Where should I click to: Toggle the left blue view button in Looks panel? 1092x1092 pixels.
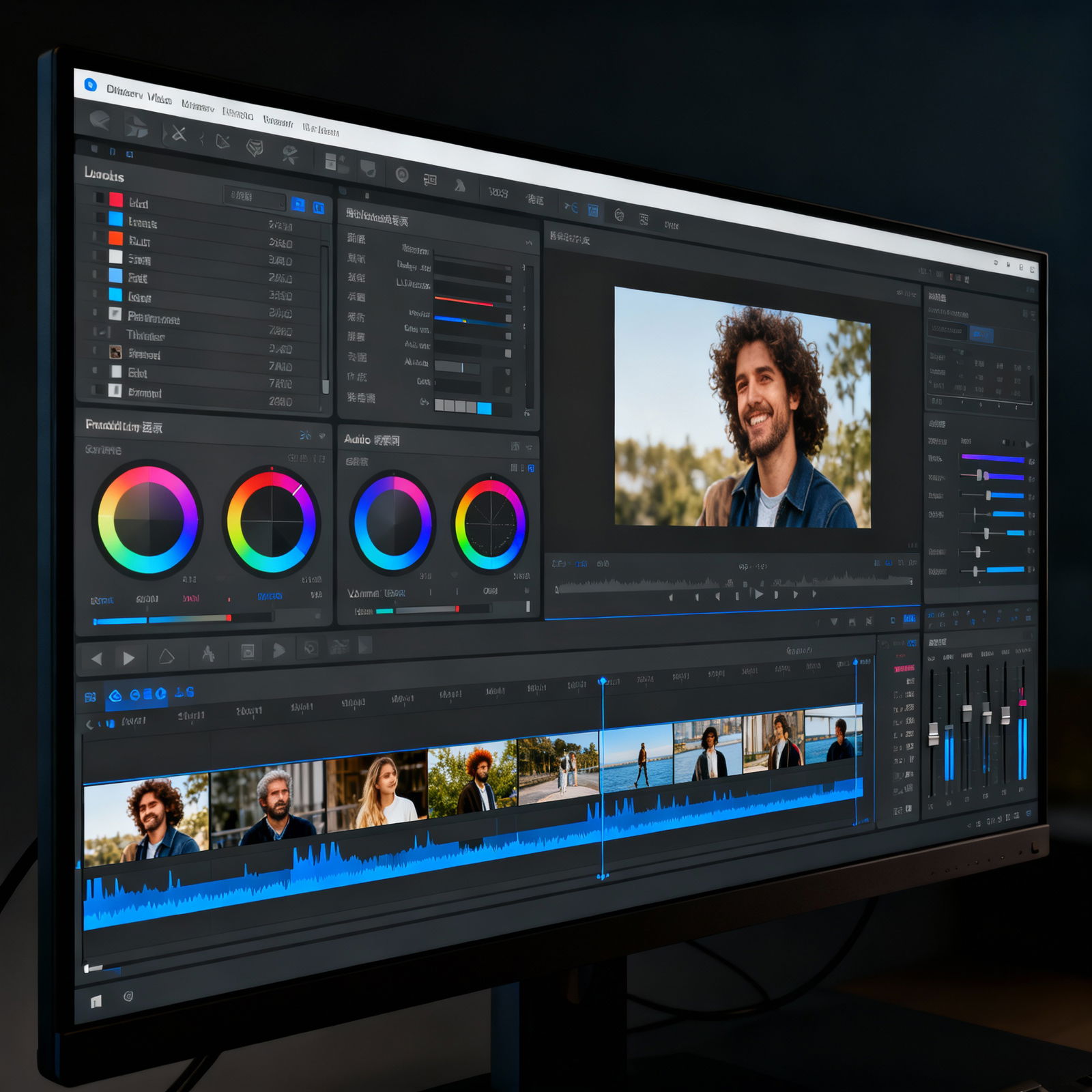[298, 204]
